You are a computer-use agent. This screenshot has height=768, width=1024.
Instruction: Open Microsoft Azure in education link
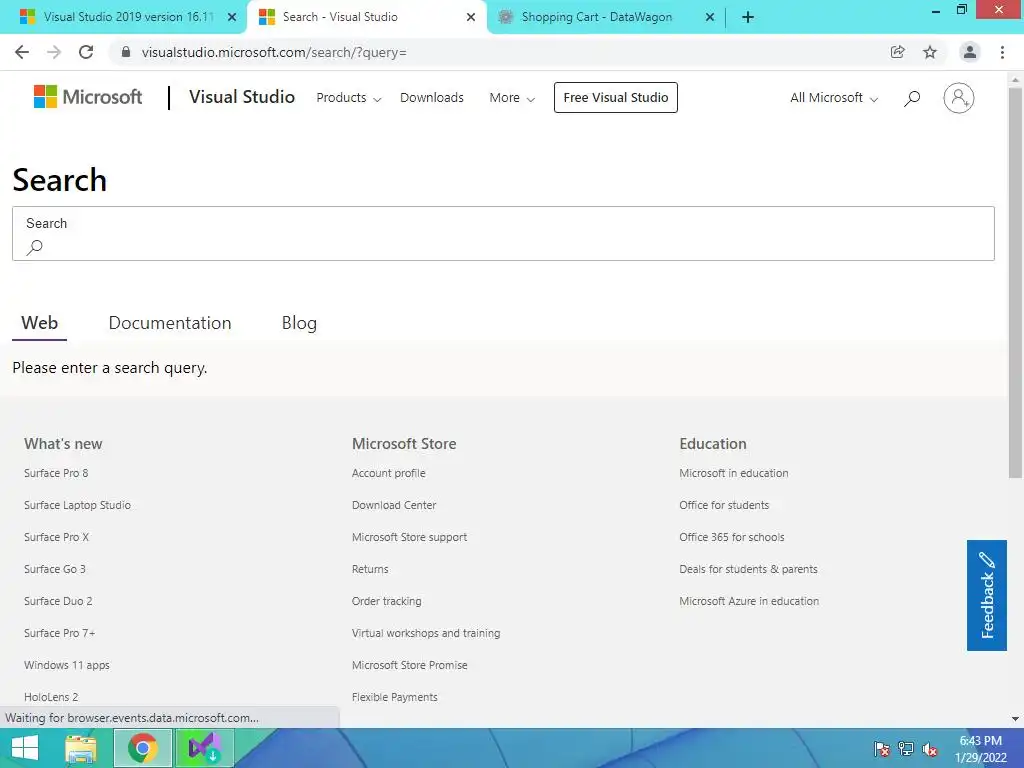[749, 601]
